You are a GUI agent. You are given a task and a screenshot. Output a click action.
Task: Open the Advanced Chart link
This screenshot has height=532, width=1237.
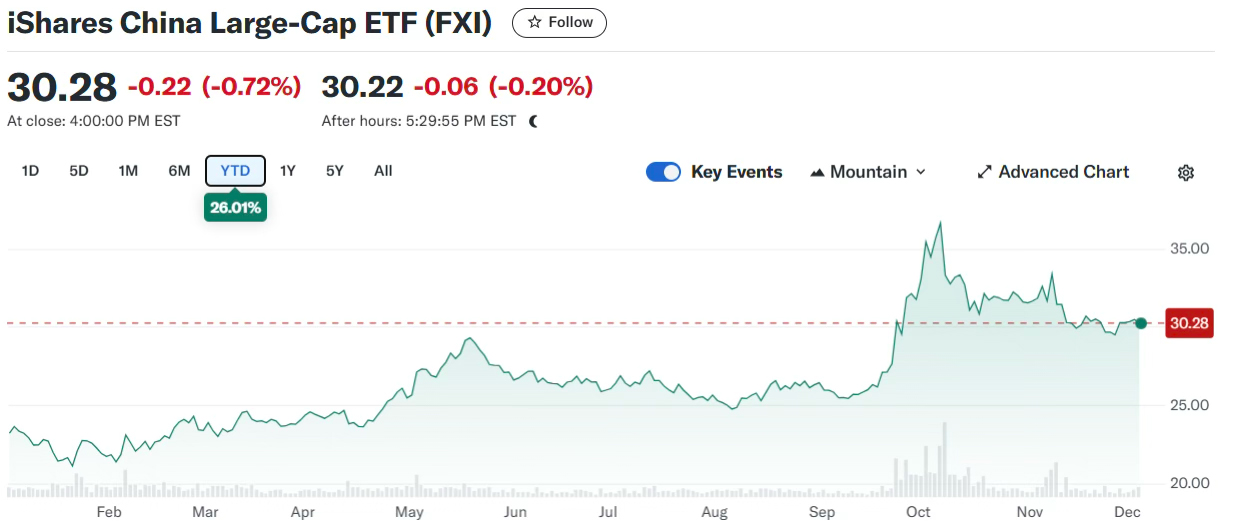[1063, 172]
